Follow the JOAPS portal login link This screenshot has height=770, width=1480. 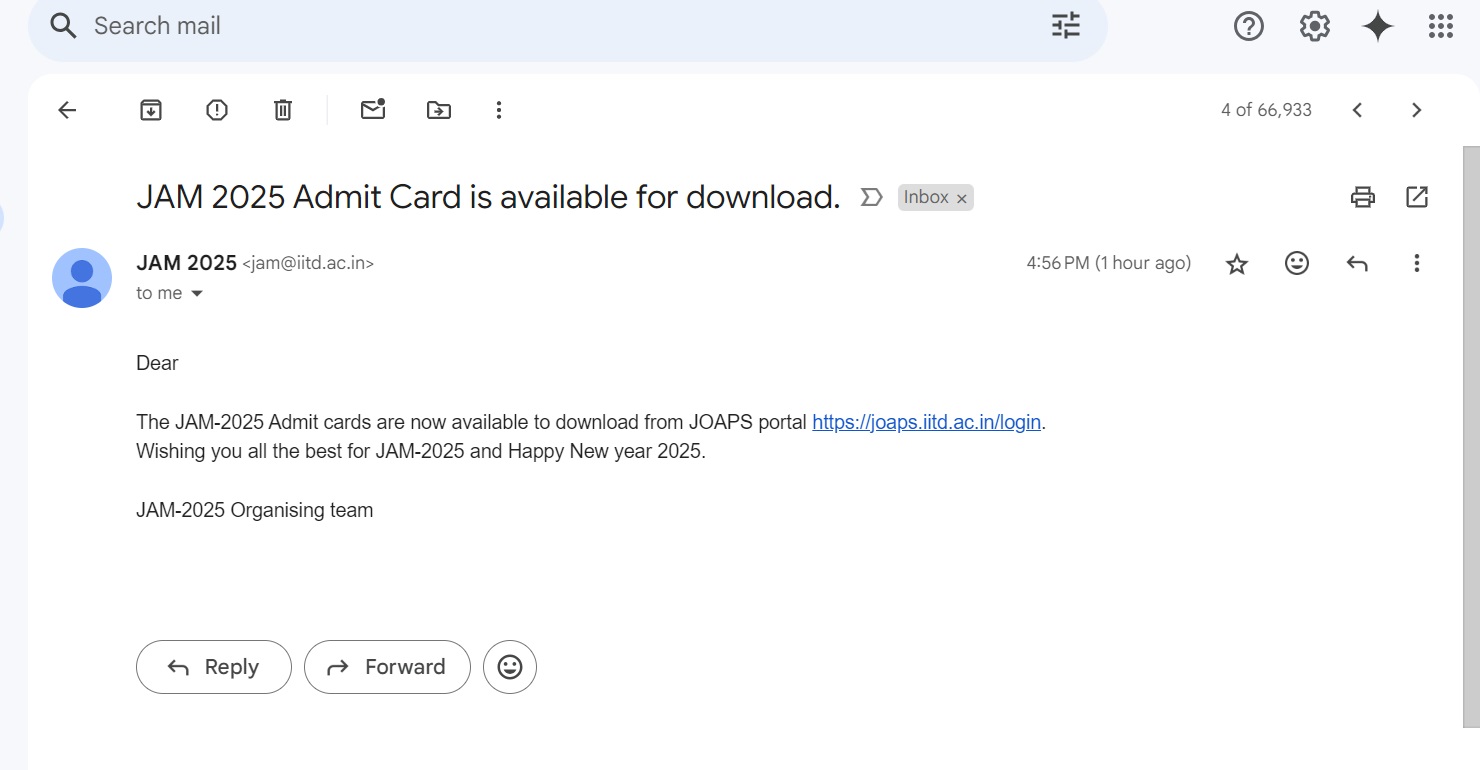925,421
